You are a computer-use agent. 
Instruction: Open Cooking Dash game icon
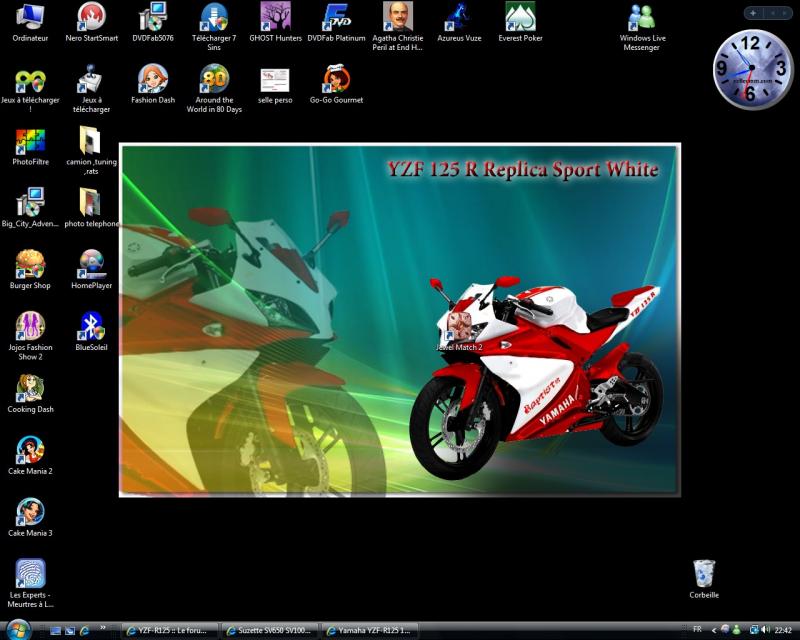(x=30, y=393)
